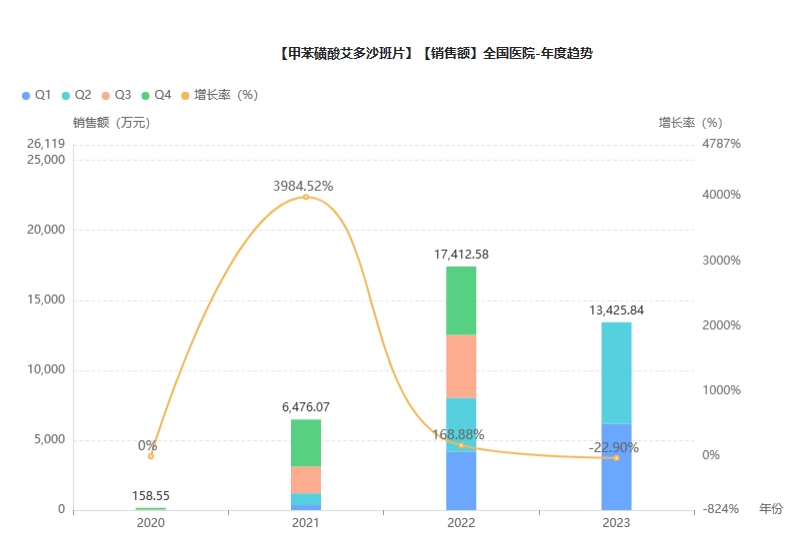795x538 pixels.
Task: Click the blue Q1 segment of 2023 bar
Action: [616, 466]
